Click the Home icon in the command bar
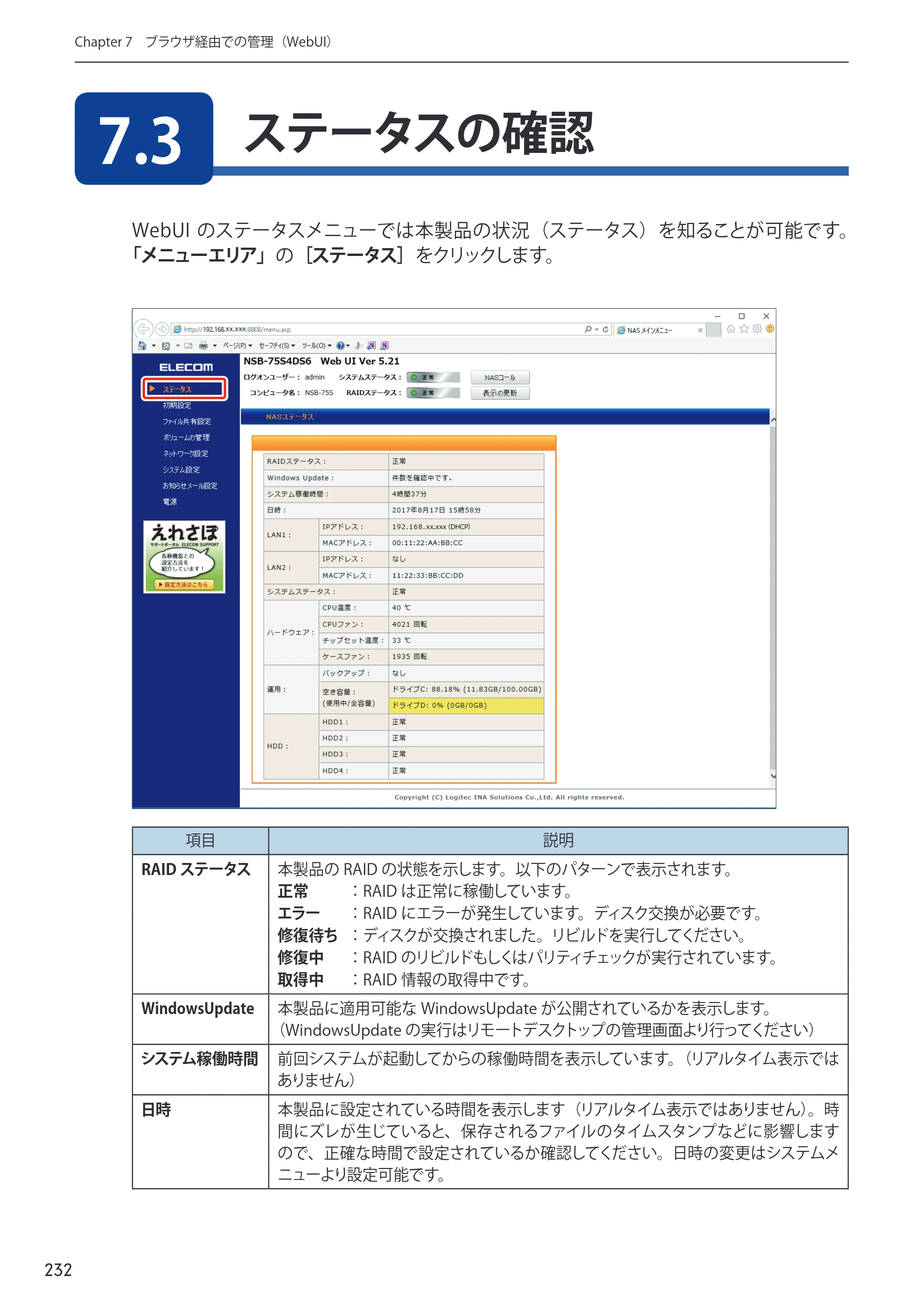This screenshot has height=1307, width=924. point(142,346)
